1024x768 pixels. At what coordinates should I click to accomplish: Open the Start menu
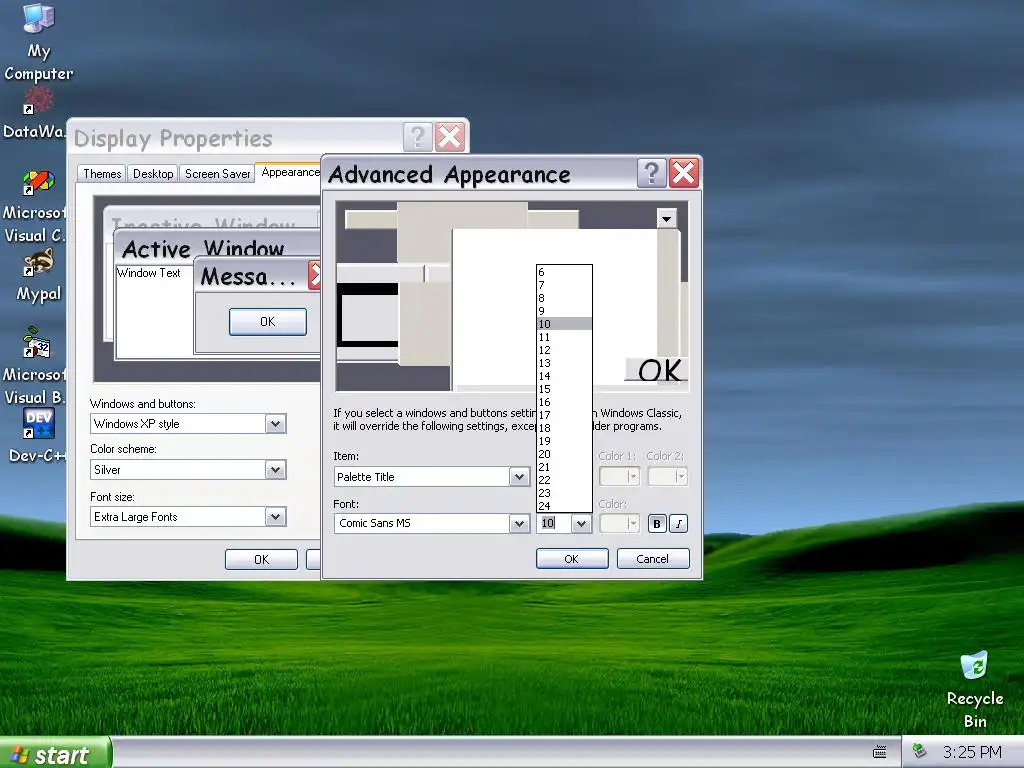pyautogui.click(x=55, y=754)
